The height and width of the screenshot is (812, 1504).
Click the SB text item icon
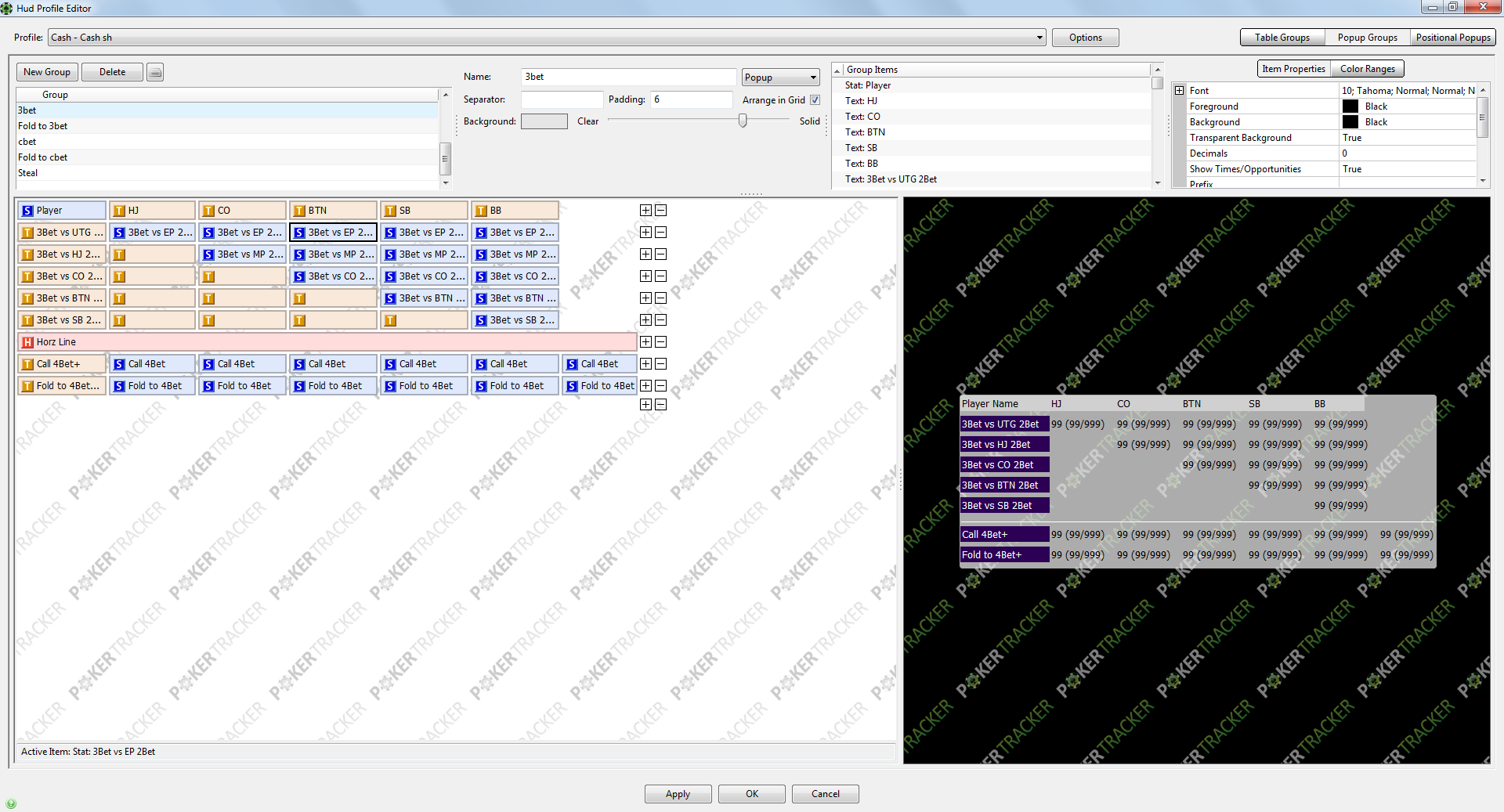(x=390, y=211)
